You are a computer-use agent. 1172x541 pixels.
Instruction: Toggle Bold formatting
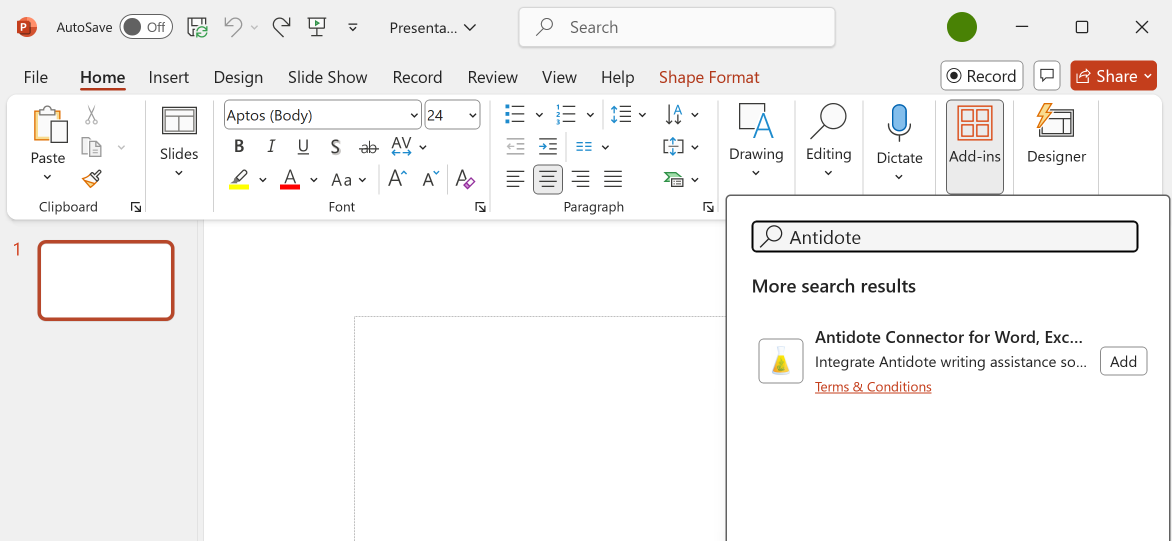point(239,147)
